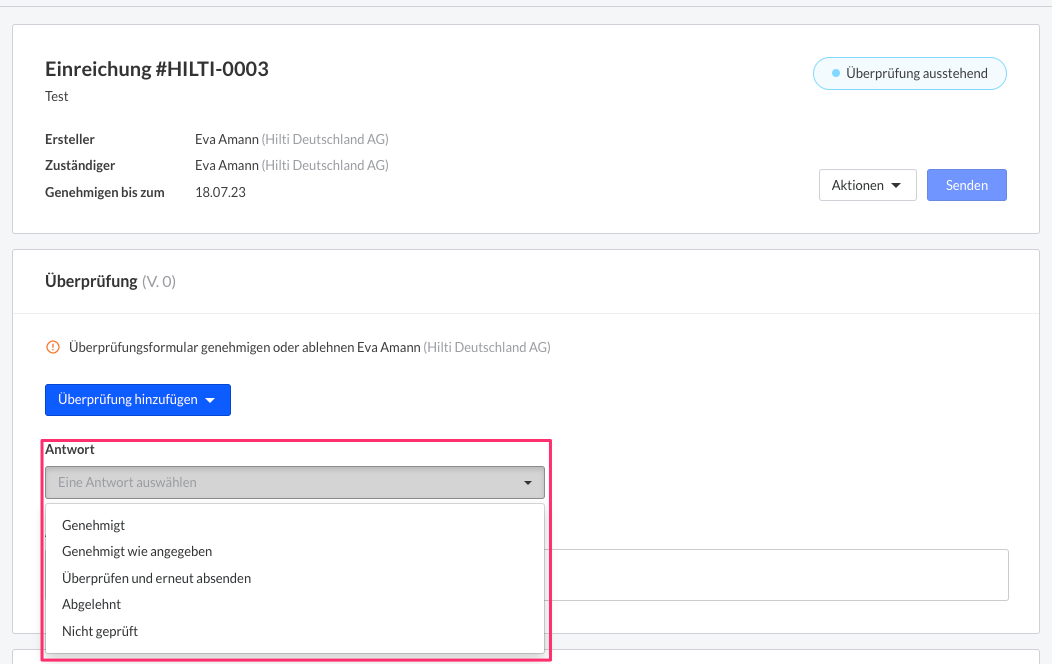Screen dimensions: 1052x664
Task: Open the Aktionen dropdown
Action: 867,185
